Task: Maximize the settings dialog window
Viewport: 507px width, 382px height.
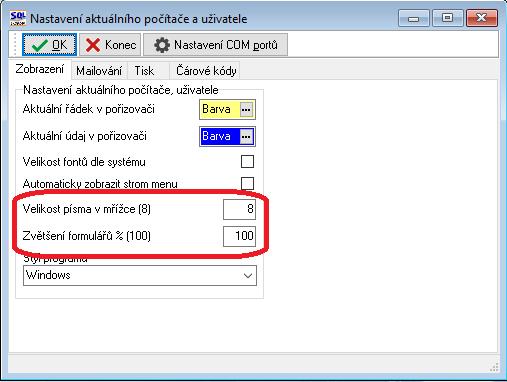Action: pyautogui.click(x=447, y=18)
